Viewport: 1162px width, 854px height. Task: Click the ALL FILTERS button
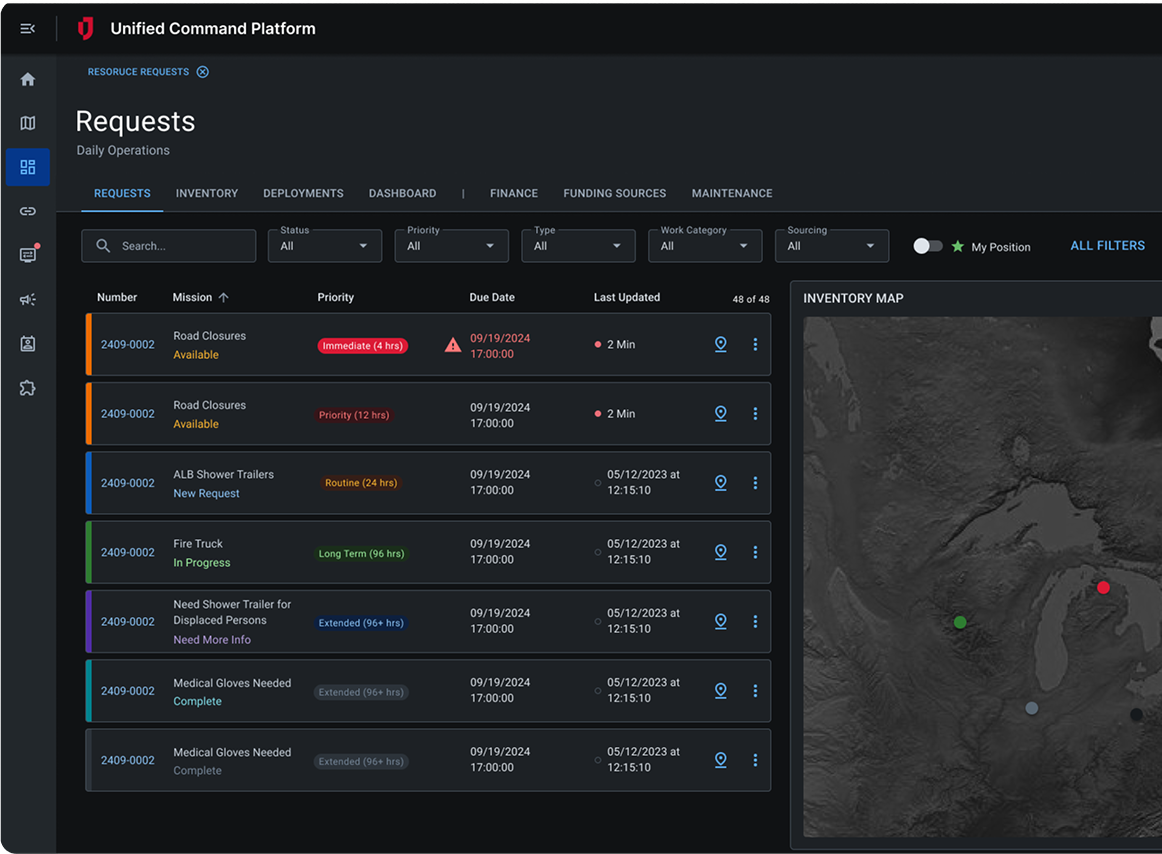[x=1107, y=246]
